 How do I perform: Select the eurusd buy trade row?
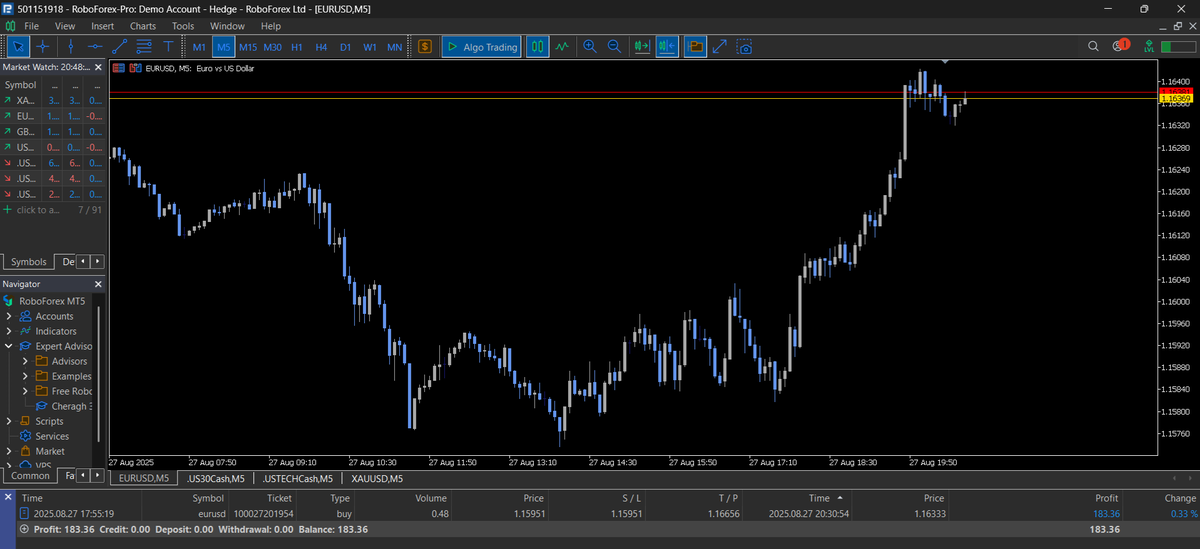(600, 513)
